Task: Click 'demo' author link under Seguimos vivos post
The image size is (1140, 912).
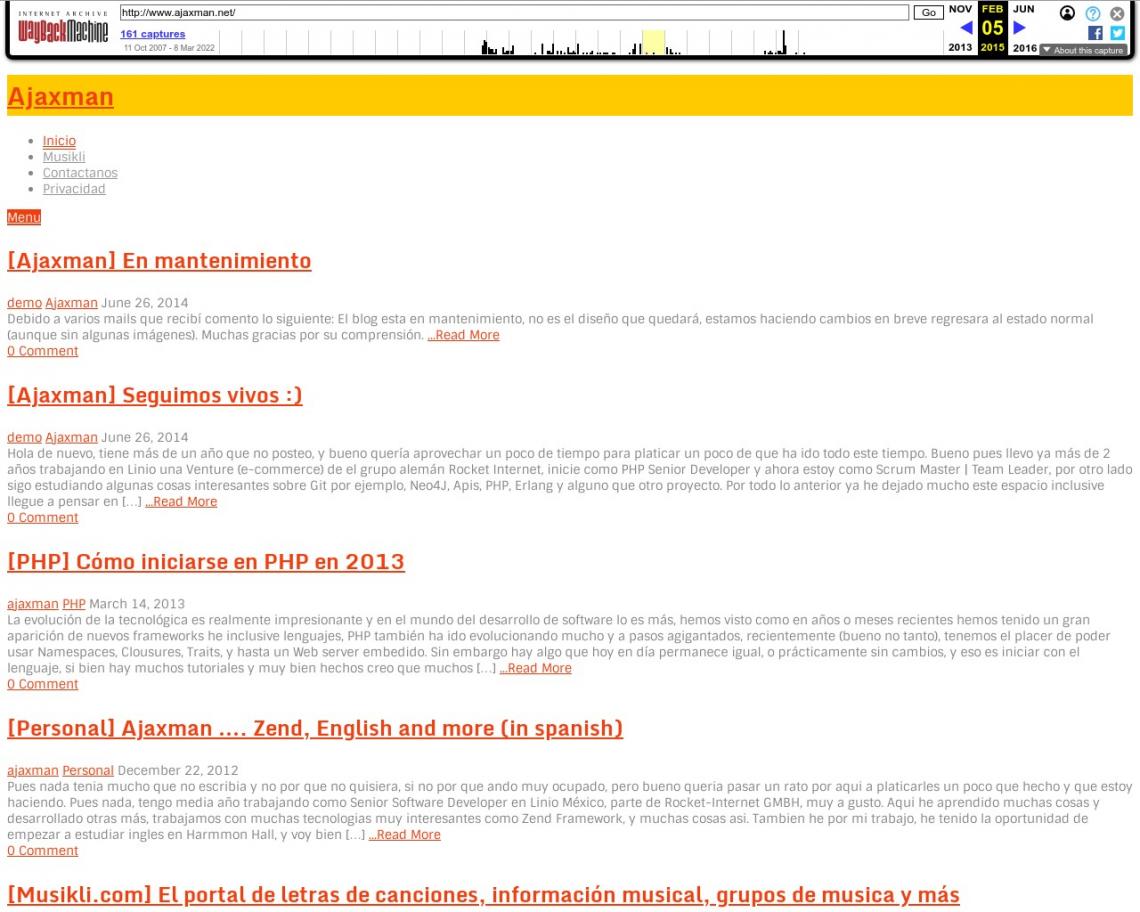Action: (25, 437)
